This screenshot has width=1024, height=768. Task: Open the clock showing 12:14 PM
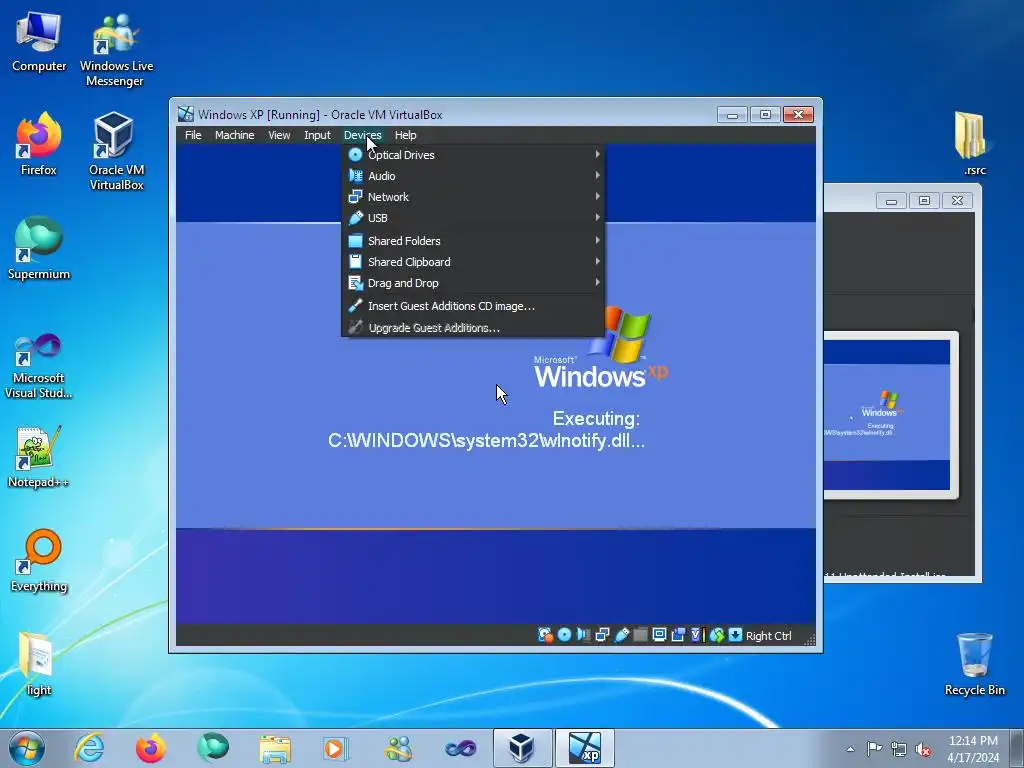point(973,749)
